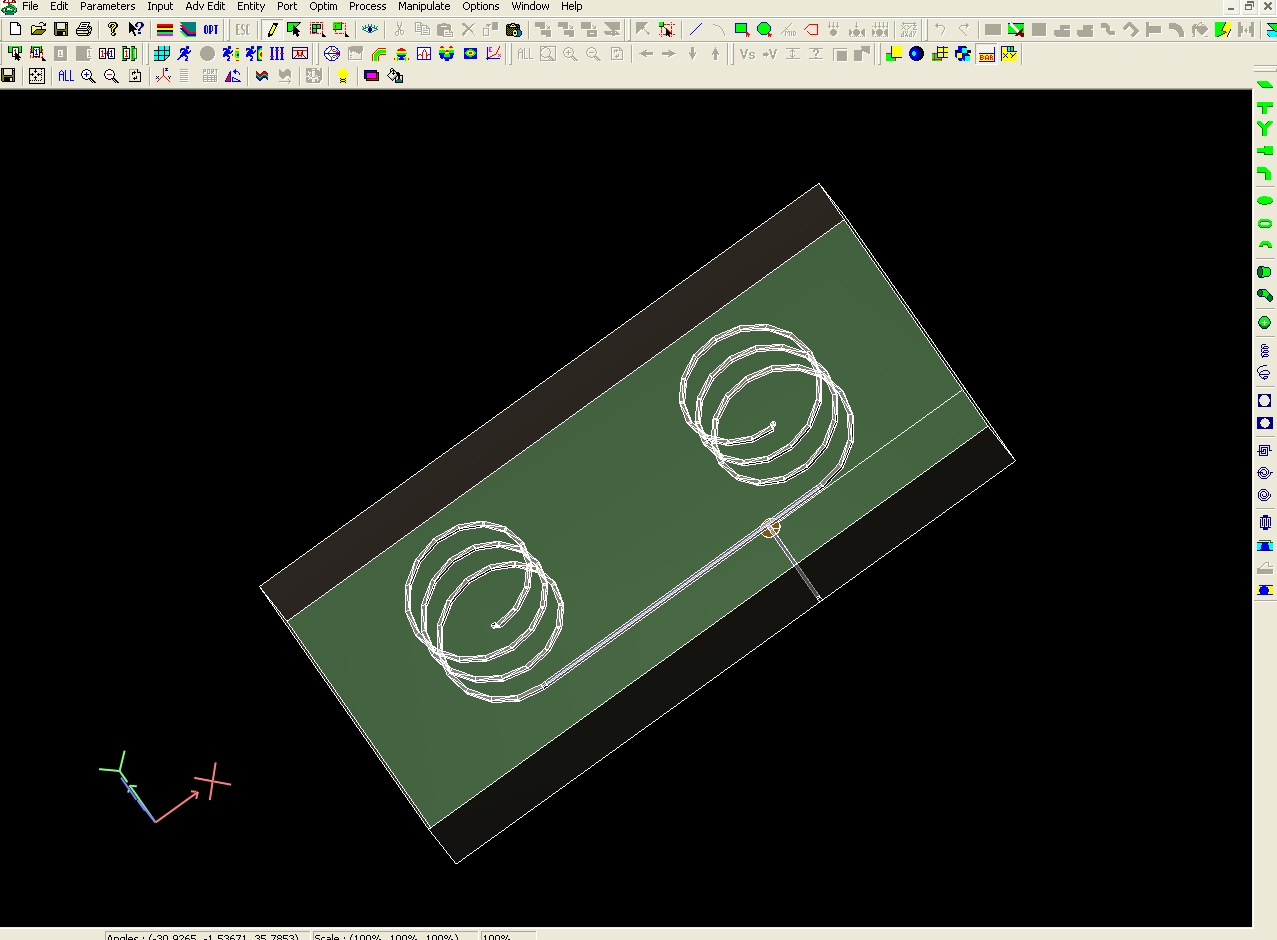Click the white circle on blue square icon

point(1265,401)
